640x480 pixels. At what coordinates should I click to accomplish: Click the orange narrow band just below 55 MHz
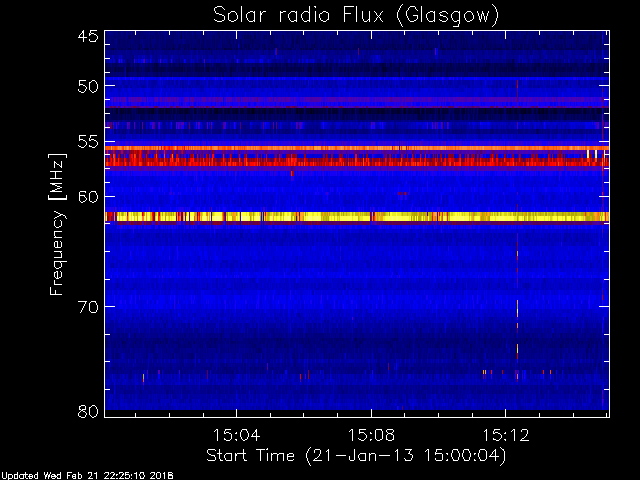[357, 148]
